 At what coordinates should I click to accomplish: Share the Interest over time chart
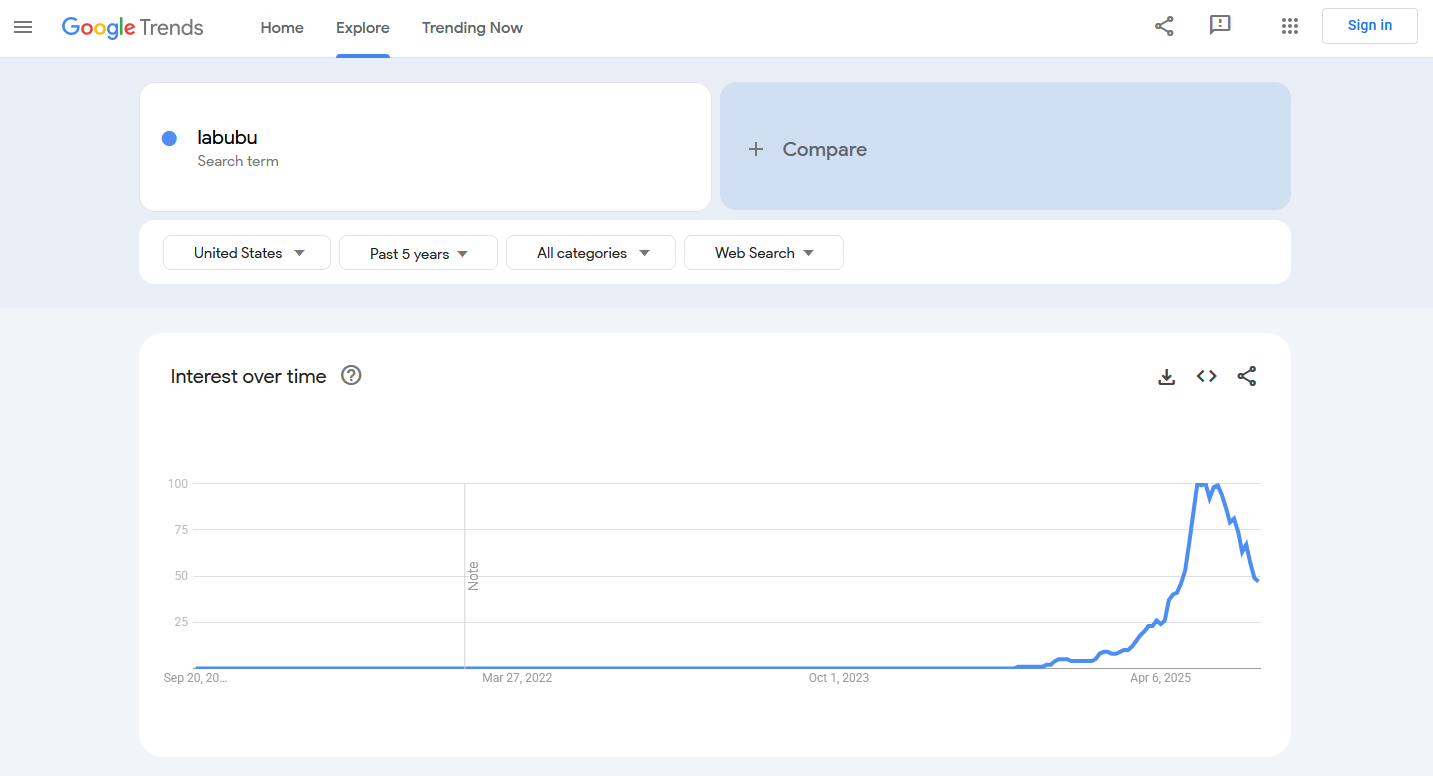(x=1247, y=377)
